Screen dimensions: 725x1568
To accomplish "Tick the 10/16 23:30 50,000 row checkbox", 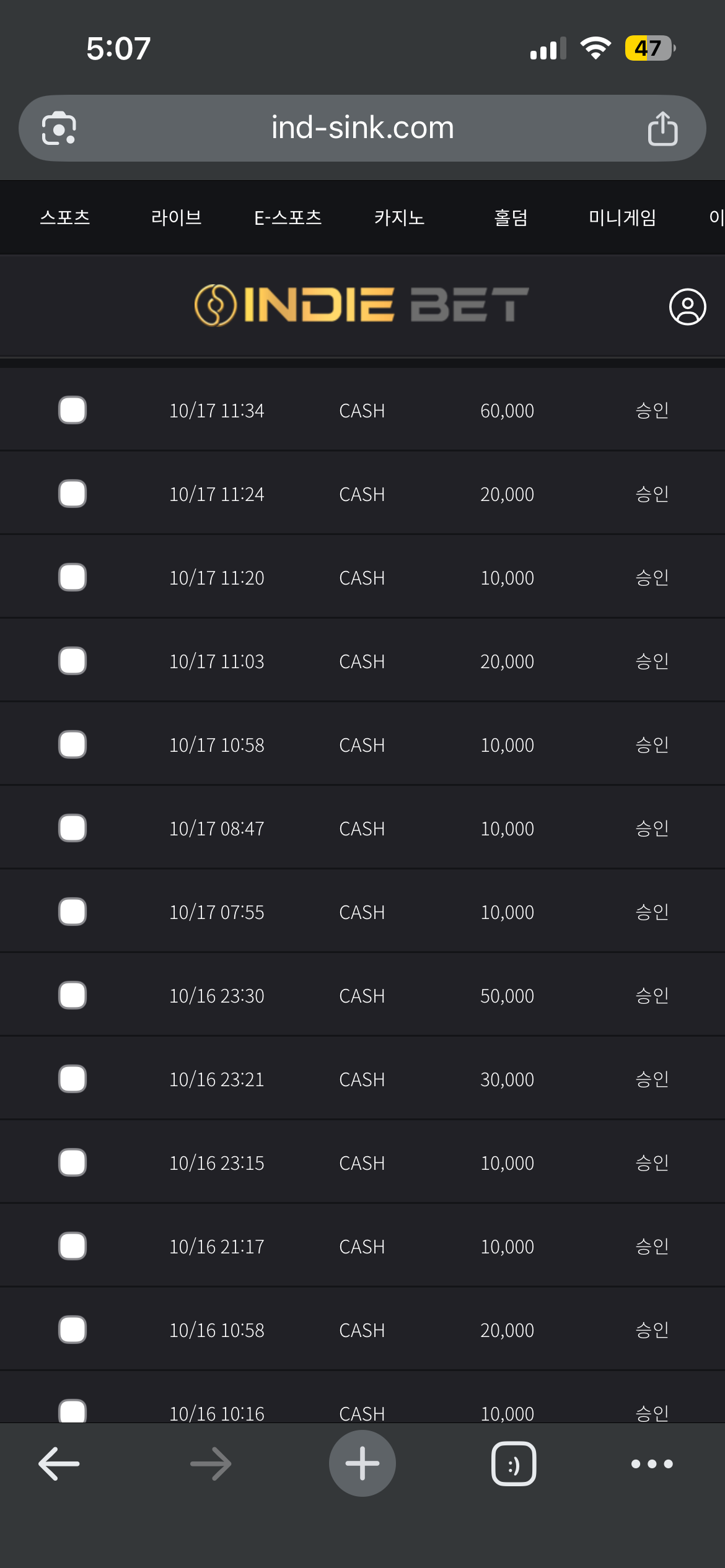I will [72, 995].
